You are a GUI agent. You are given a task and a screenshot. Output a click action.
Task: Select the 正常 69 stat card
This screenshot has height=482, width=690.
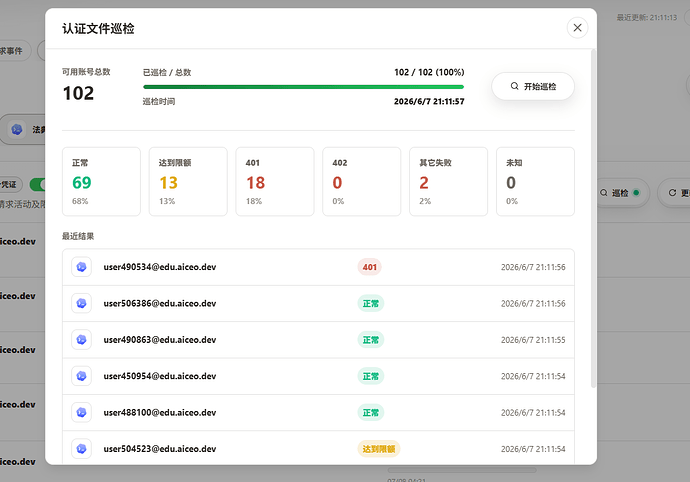(101, 181)
